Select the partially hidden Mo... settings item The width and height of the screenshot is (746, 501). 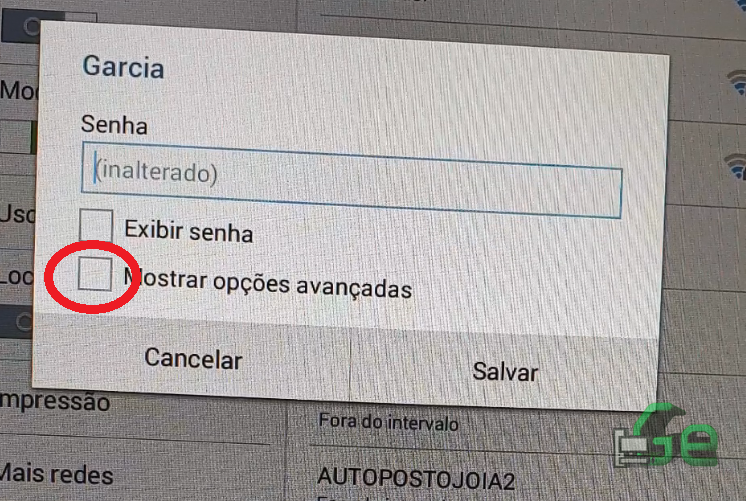(19, 90)
